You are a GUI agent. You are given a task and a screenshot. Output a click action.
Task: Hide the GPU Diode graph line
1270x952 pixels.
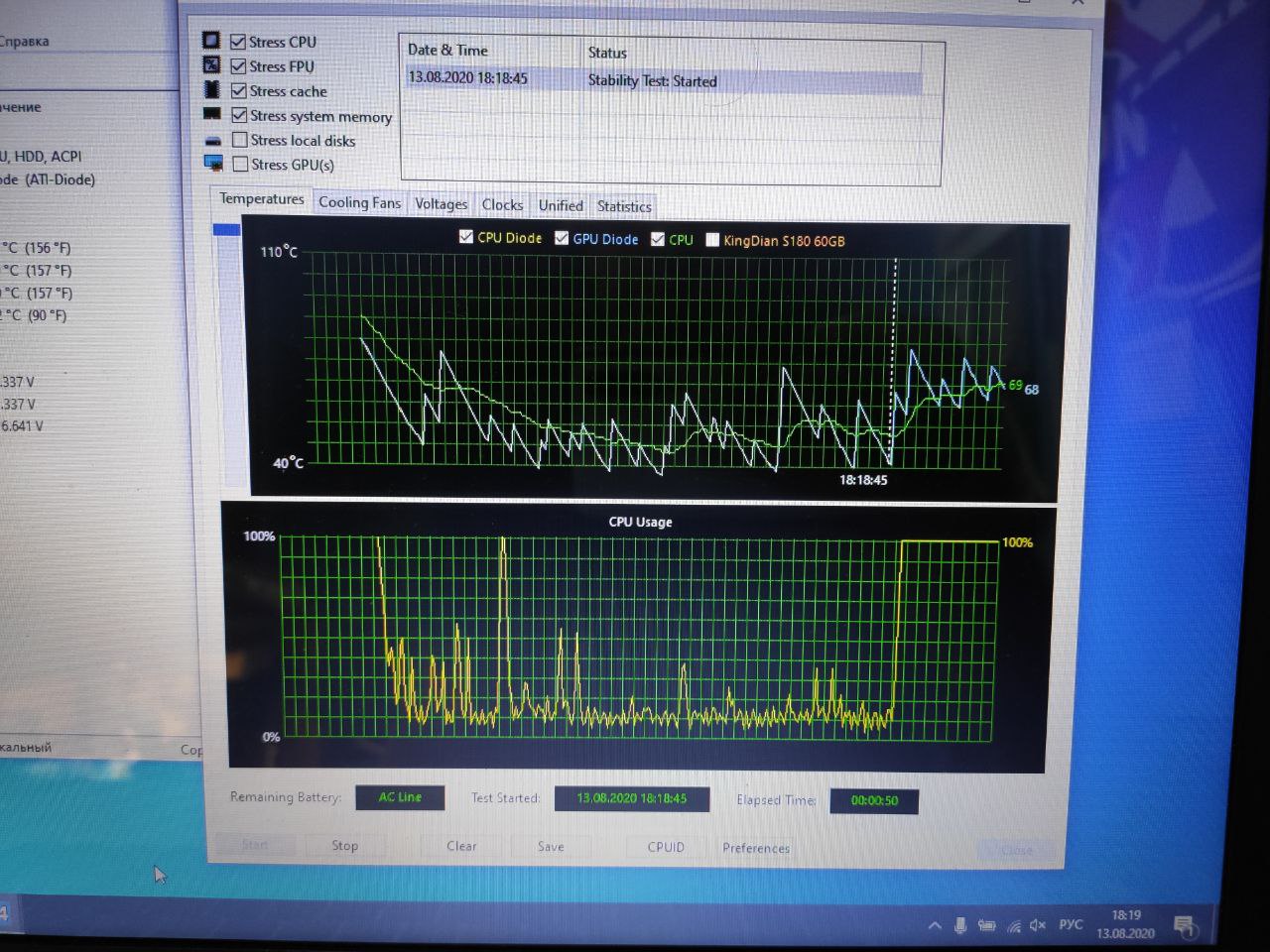click(562, 238)
